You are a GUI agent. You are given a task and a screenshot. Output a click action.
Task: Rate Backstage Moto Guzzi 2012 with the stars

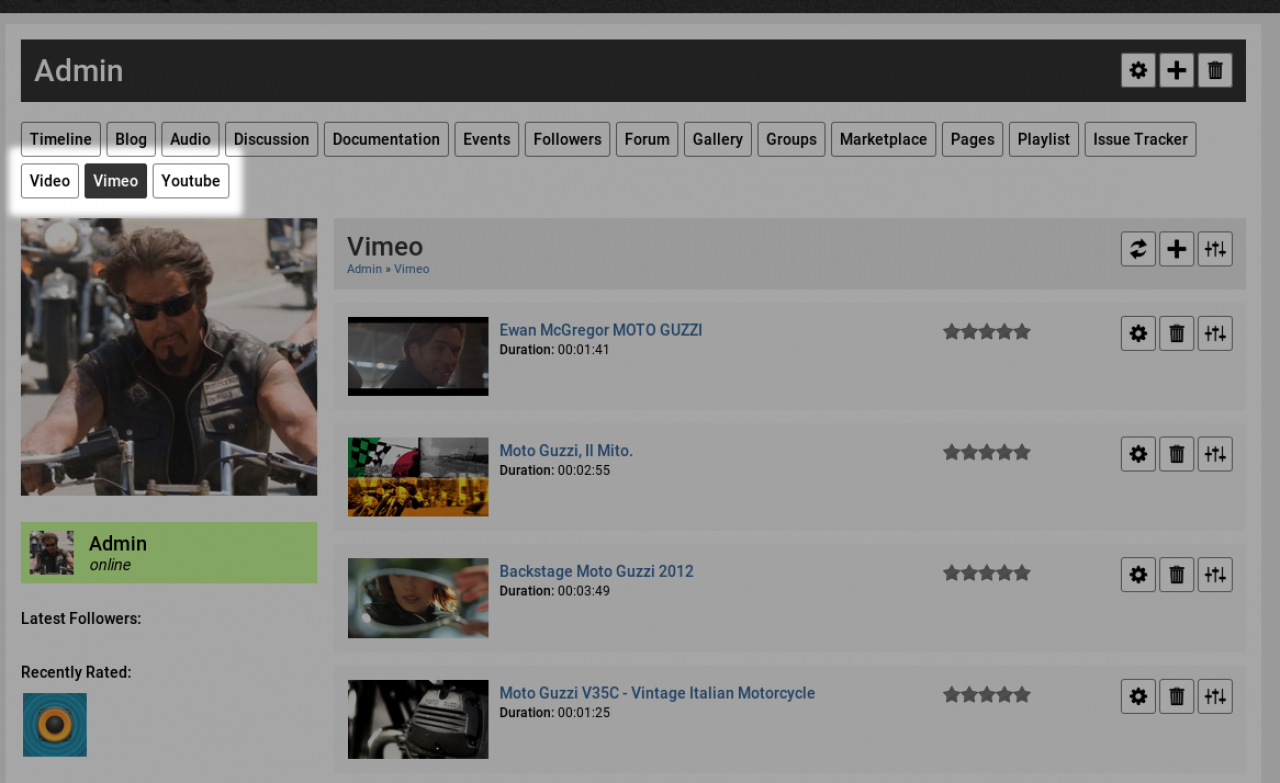point(987,573)
